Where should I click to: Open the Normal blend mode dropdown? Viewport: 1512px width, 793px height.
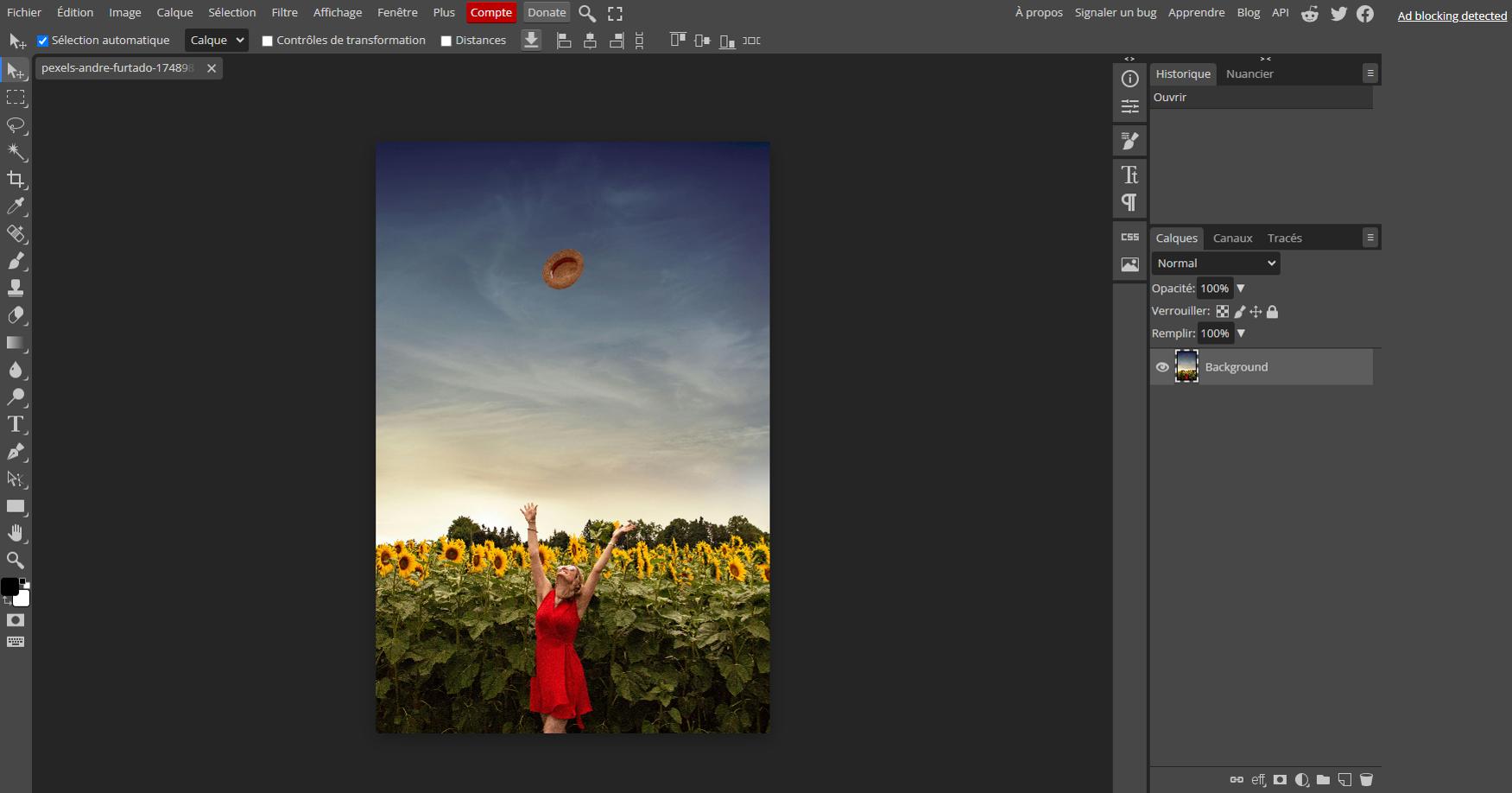point(1215,263)
